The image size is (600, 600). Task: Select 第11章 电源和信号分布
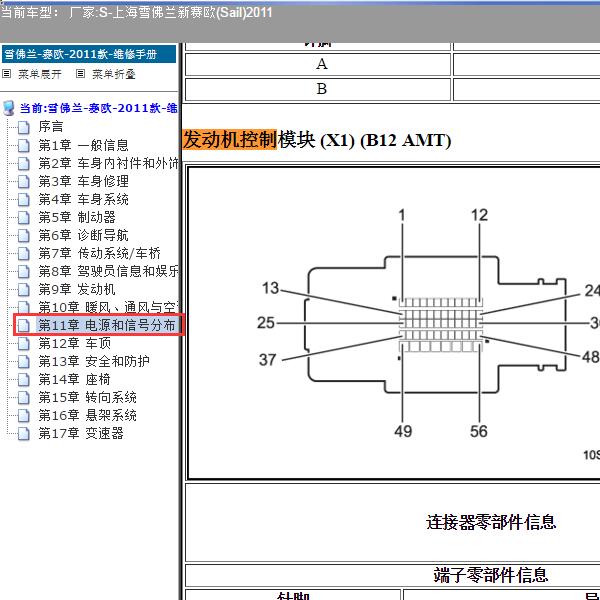tap(107, 325)
